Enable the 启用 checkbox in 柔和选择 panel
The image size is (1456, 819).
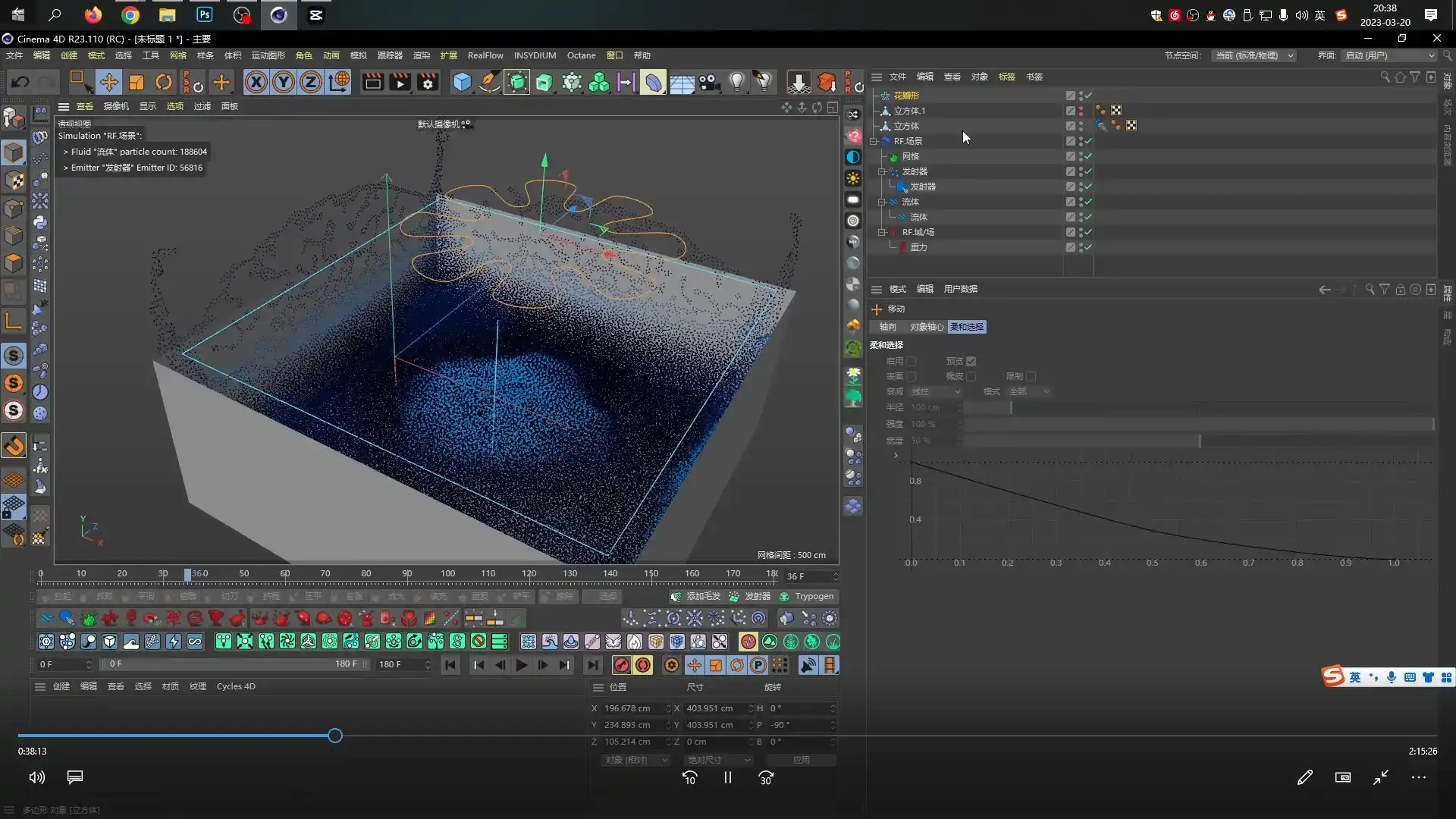[912, 361]
